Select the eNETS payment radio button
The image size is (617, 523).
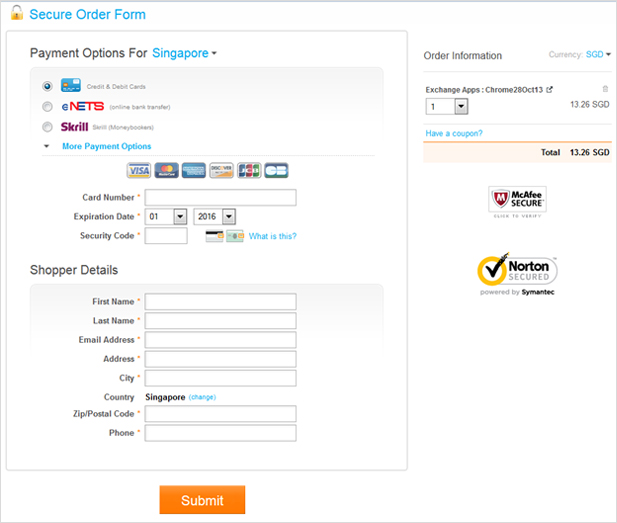[47, 107]
